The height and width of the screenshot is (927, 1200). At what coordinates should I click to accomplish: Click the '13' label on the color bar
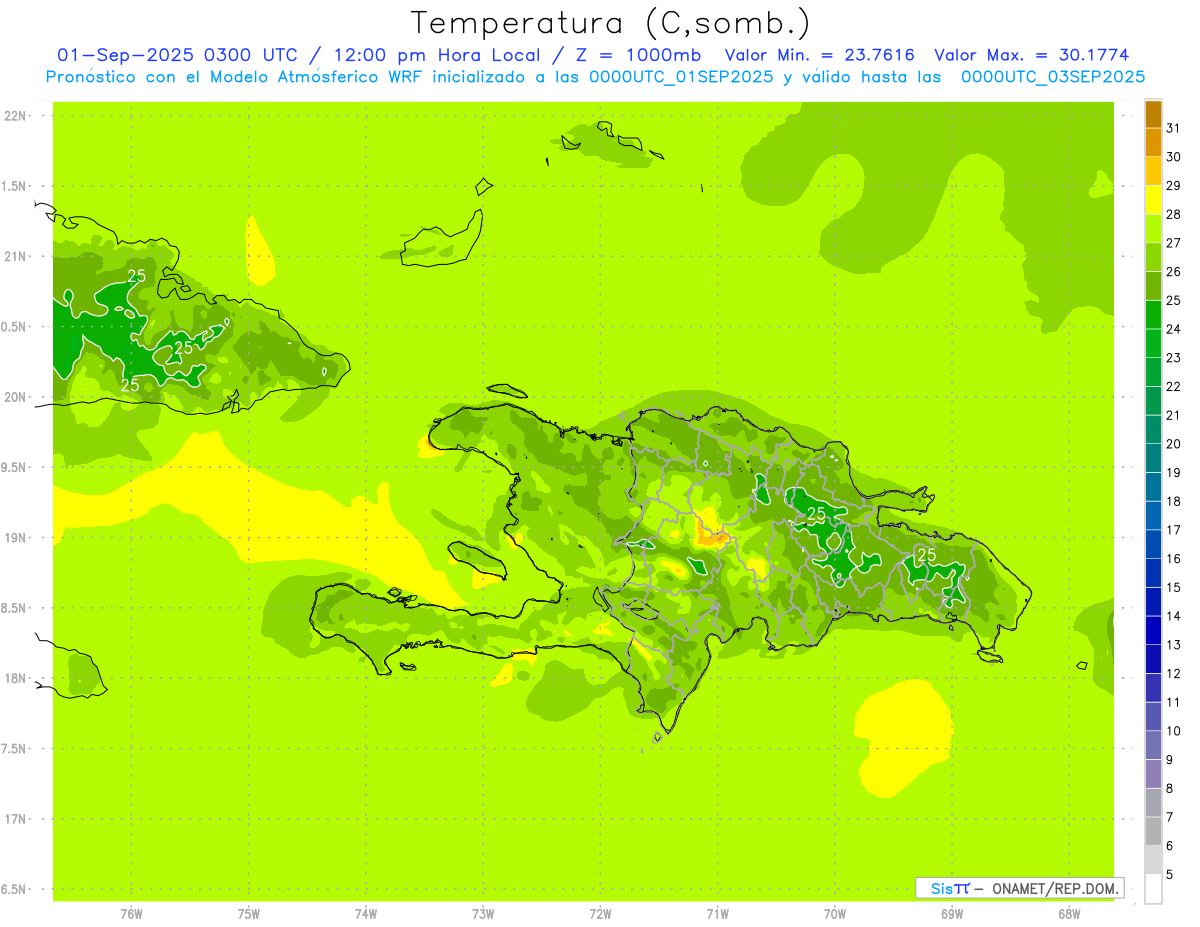[1174, 645]
